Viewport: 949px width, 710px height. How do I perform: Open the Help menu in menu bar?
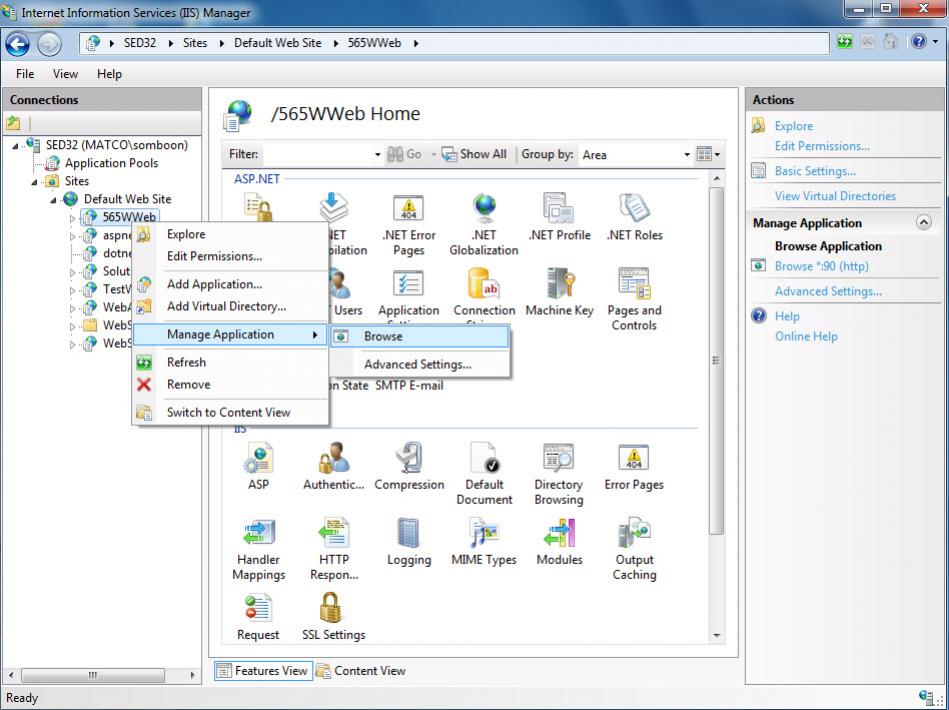(109, 74)
